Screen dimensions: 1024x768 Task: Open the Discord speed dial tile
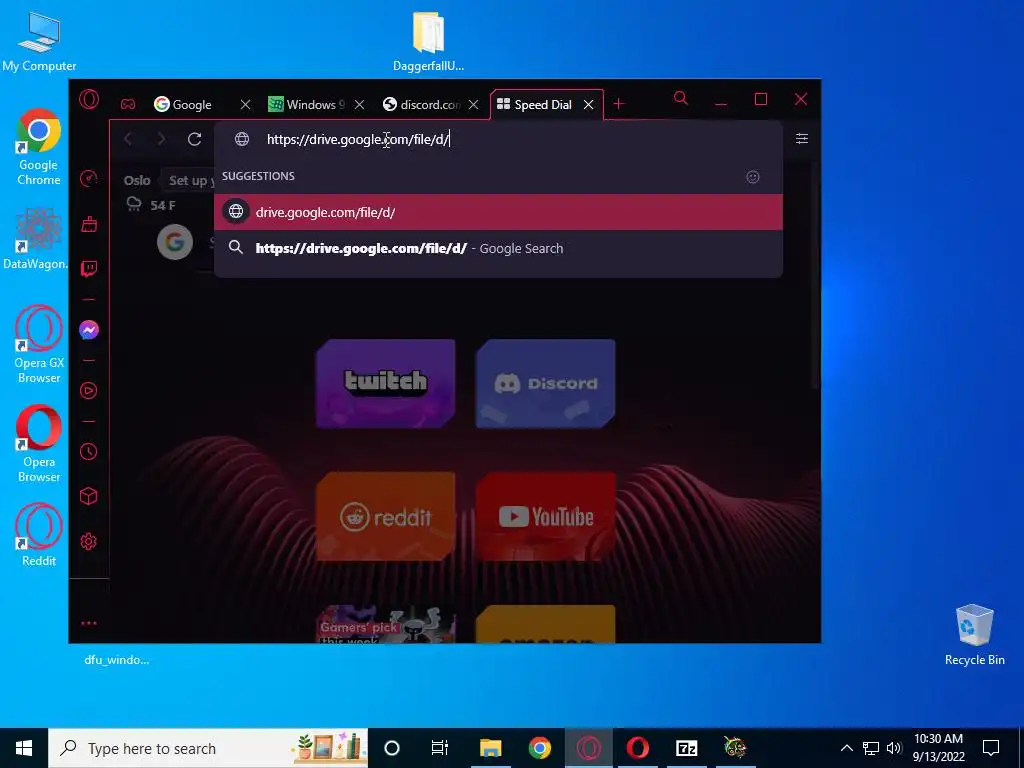click(545, 383)
